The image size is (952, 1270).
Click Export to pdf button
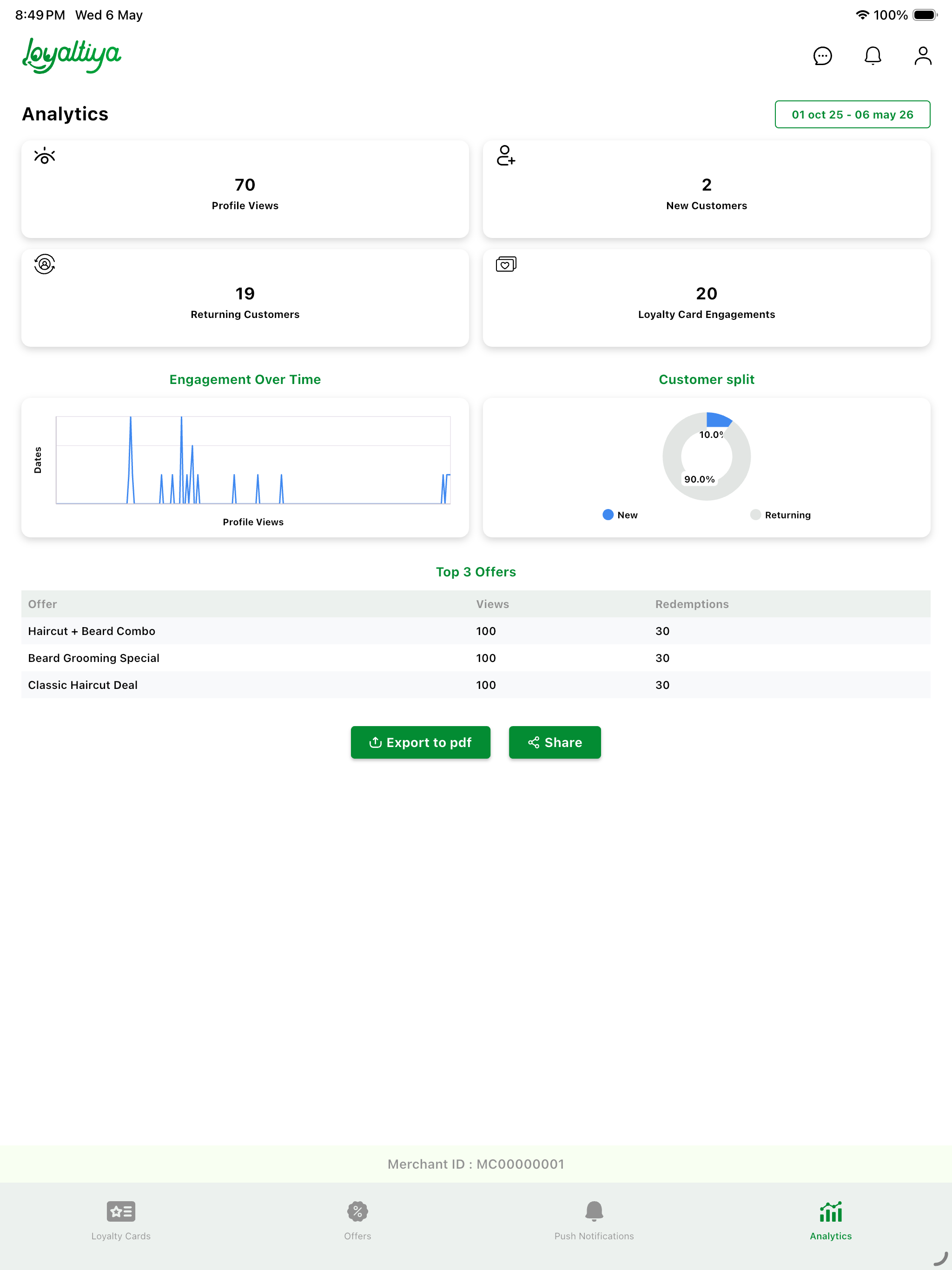[420, 742]
